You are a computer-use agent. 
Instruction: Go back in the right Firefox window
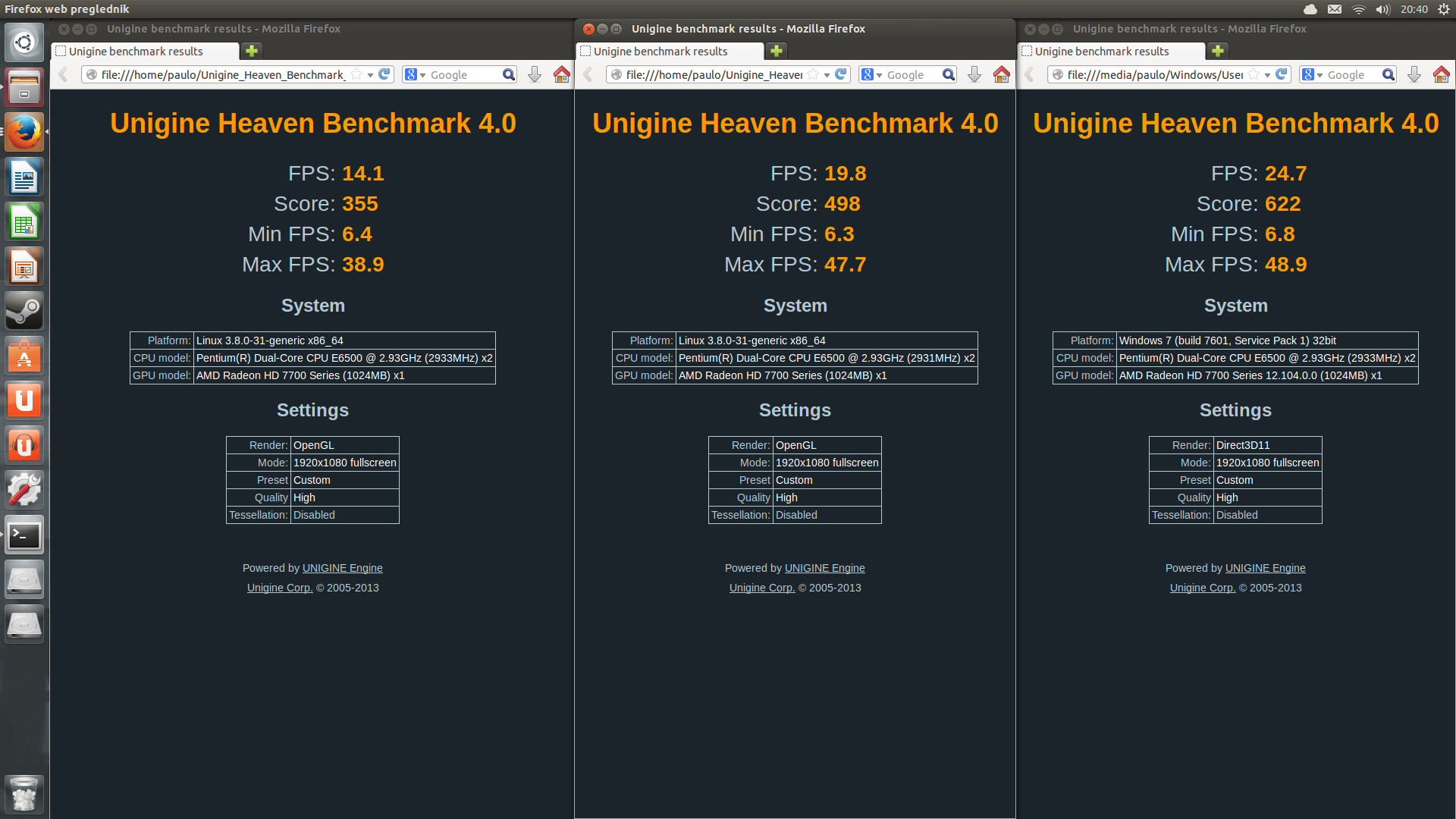(x=1030, y=74)
